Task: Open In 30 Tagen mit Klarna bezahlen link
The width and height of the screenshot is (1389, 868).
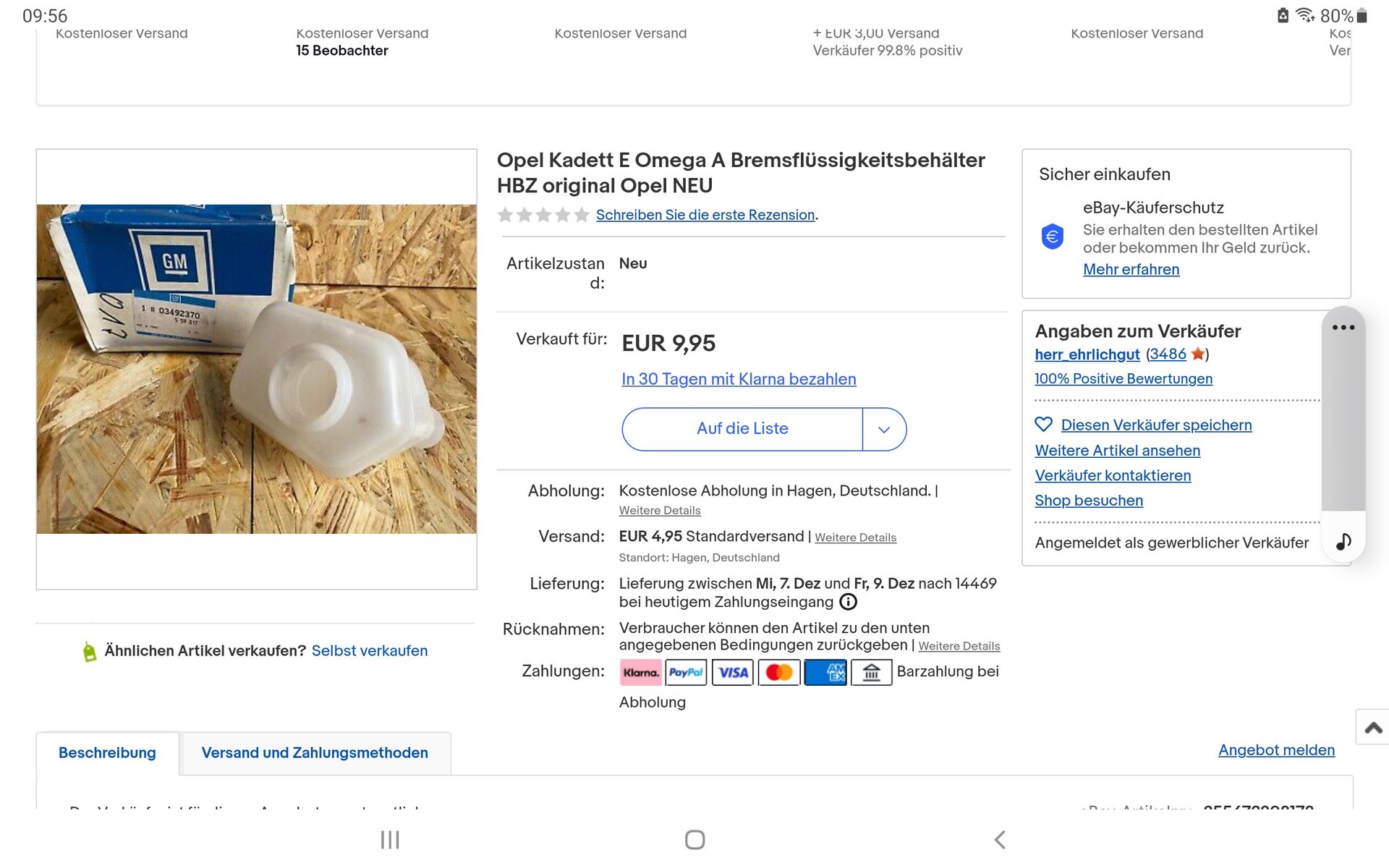Action: coord(739,379)
